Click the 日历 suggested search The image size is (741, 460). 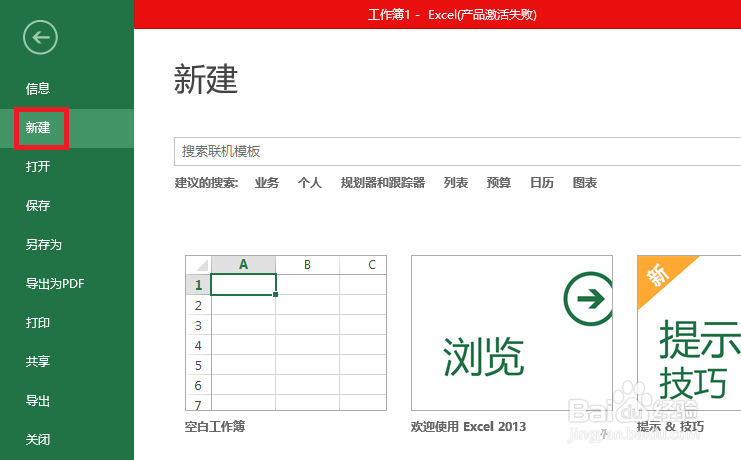(542, 183)
